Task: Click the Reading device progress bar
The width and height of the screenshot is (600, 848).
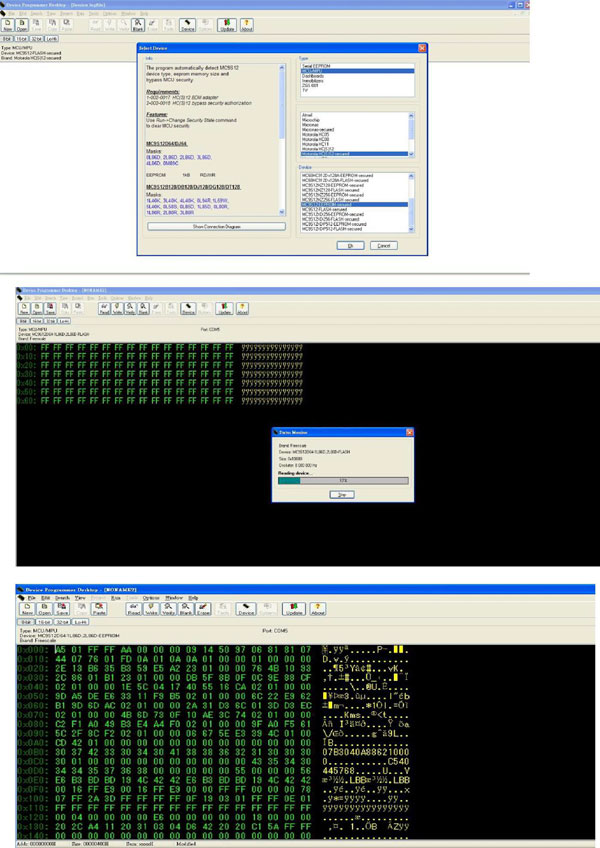Action: coord(343,480)
